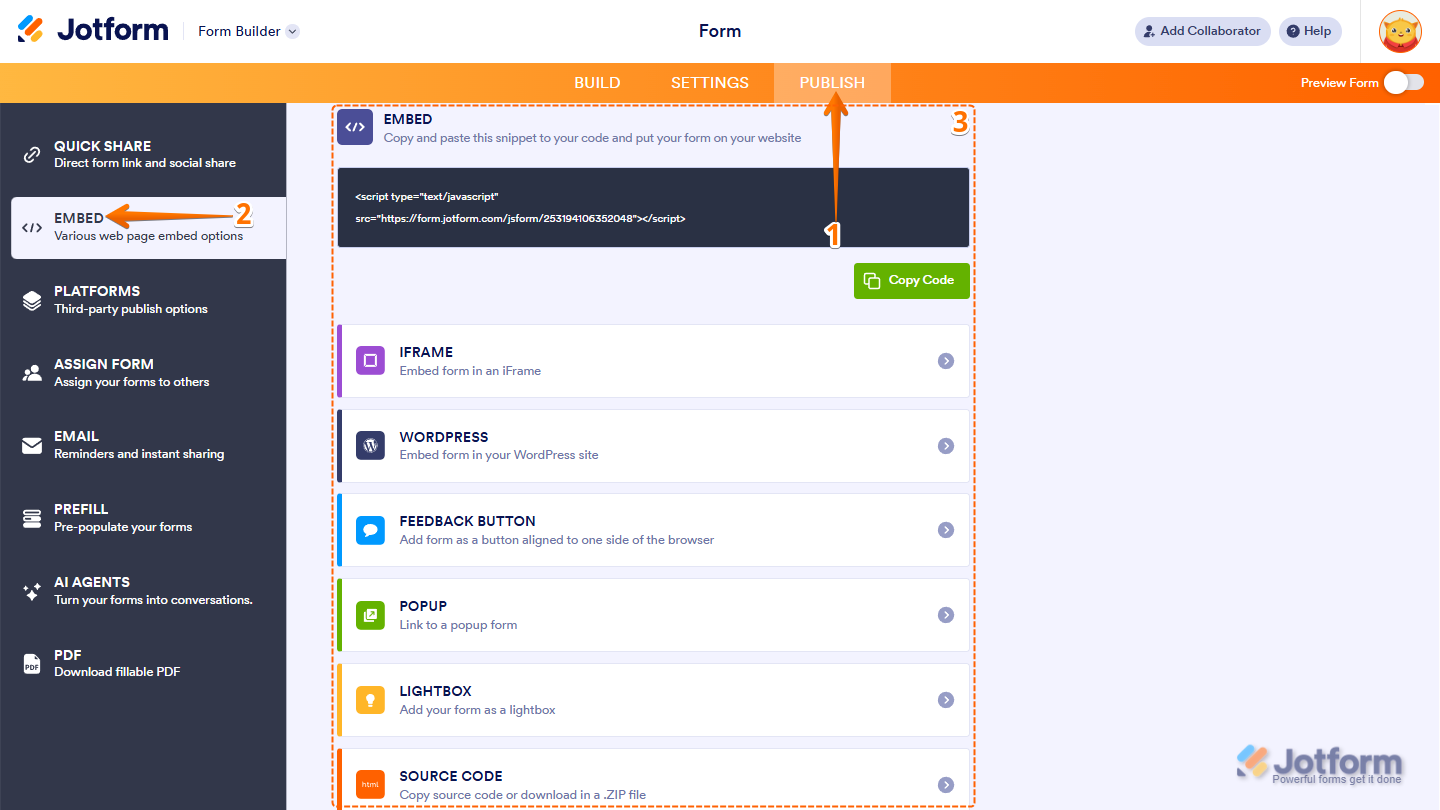
Task: Select the Lightbox bulb icon
Action: coord(370,700)
